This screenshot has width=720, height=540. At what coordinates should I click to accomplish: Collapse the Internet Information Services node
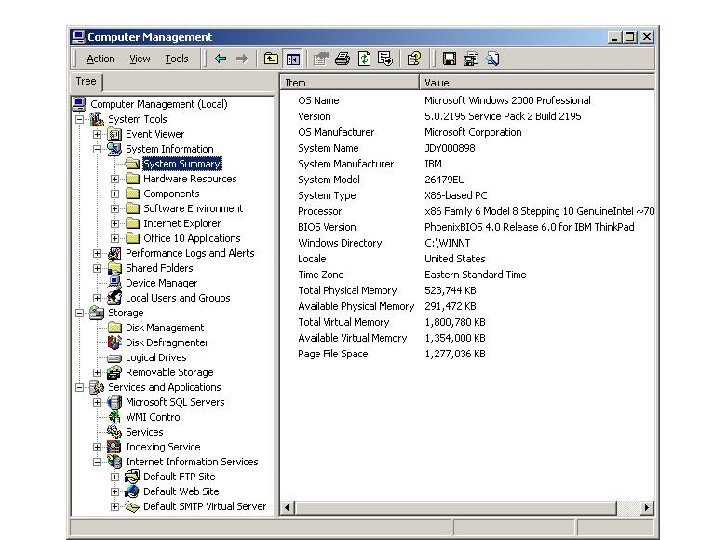[x=97, y=461]
